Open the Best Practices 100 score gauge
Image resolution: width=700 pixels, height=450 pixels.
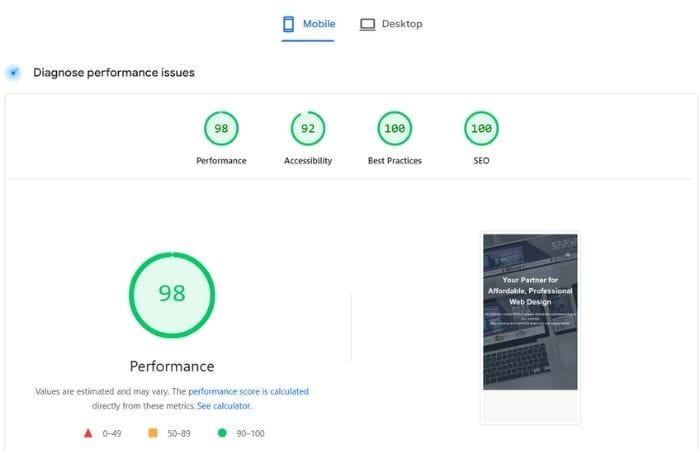tap(395, 129)
